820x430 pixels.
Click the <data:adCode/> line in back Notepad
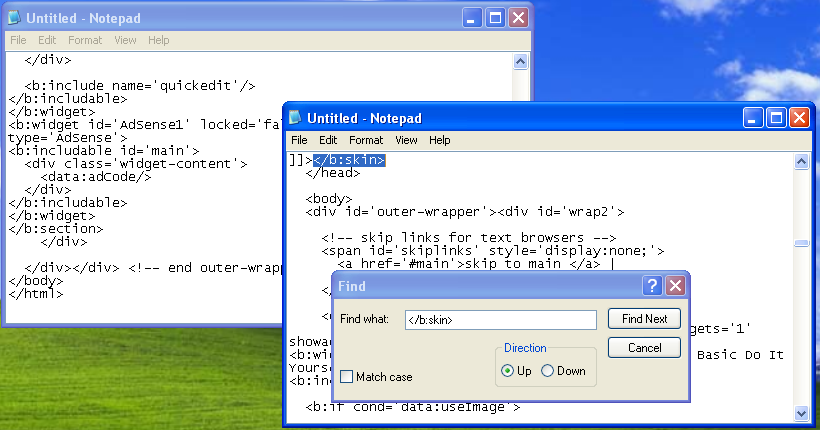96,177
